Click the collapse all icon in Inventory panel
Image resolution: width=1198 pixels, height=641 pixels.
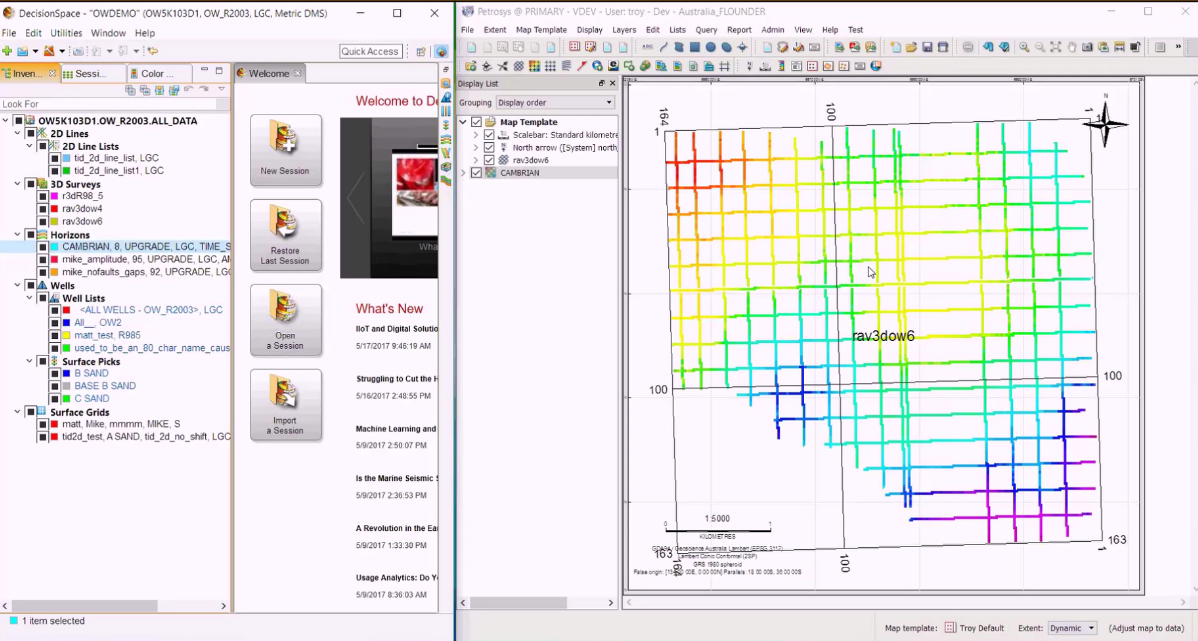[145, 90]
